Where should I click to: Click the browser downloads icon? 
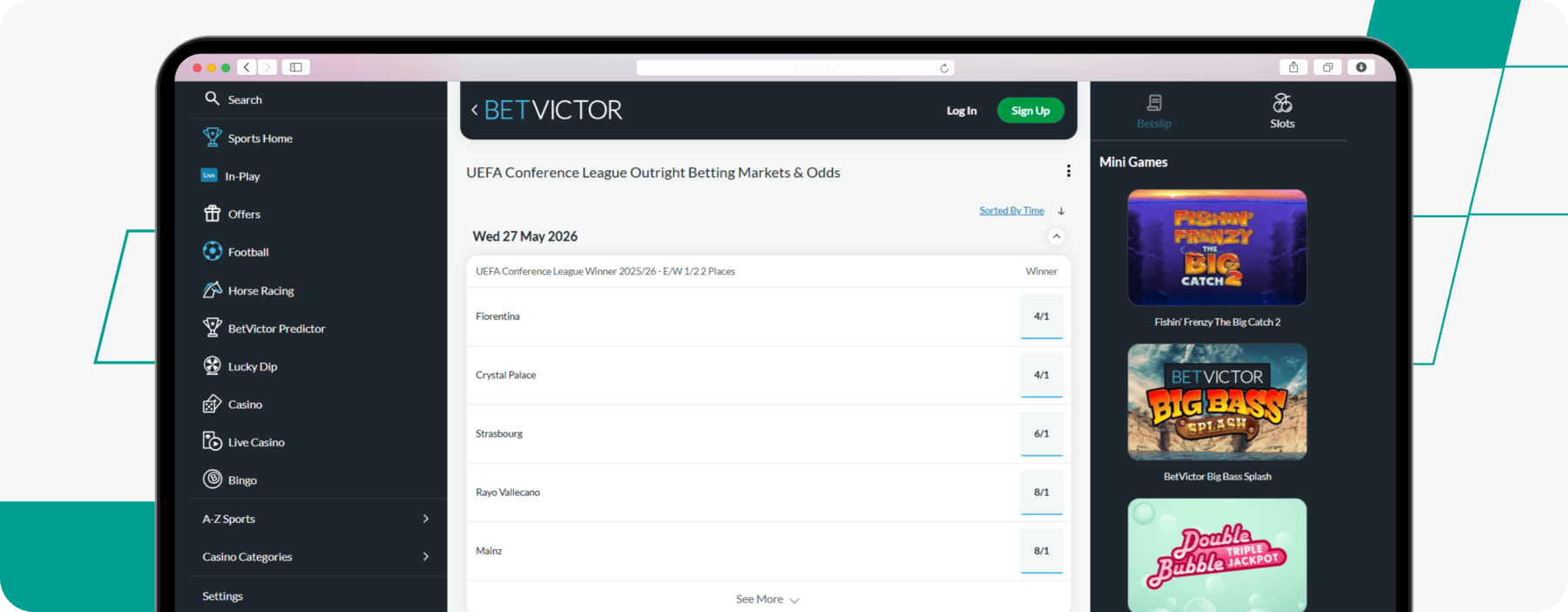pyautogui.click(x=1361, y=67)
